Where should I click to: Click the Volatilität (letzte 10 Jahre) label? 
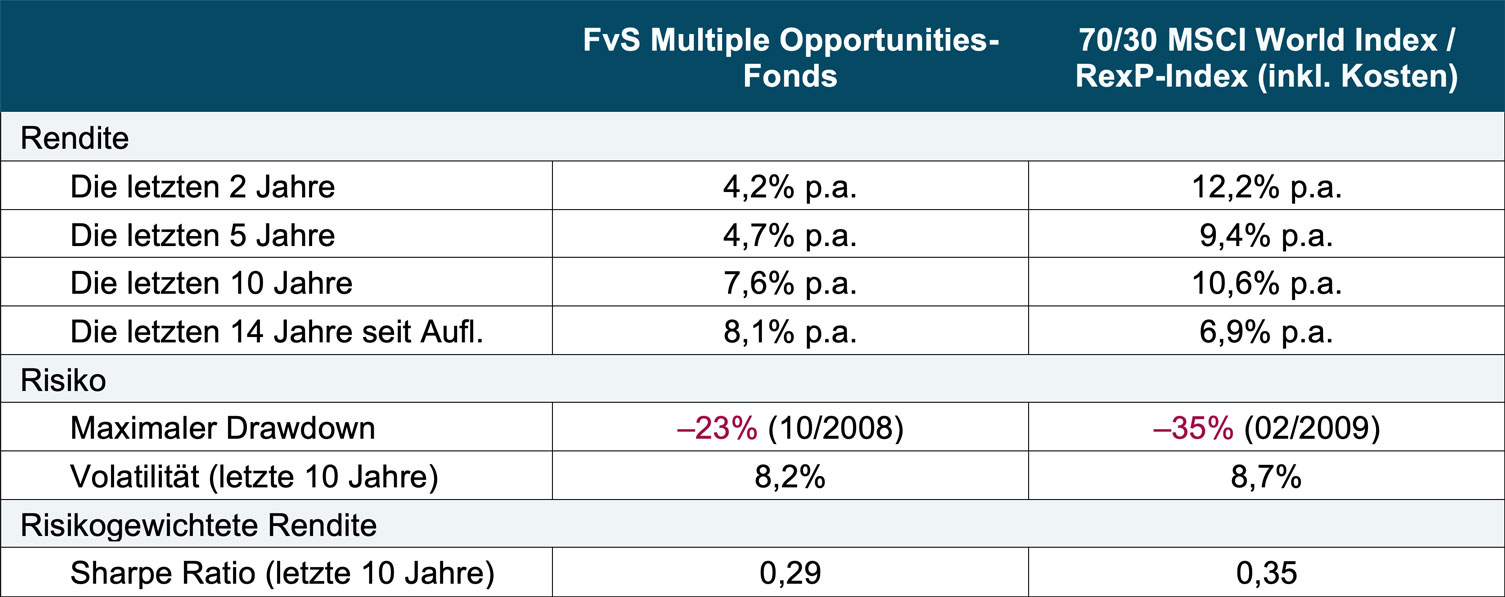[254, 477]
